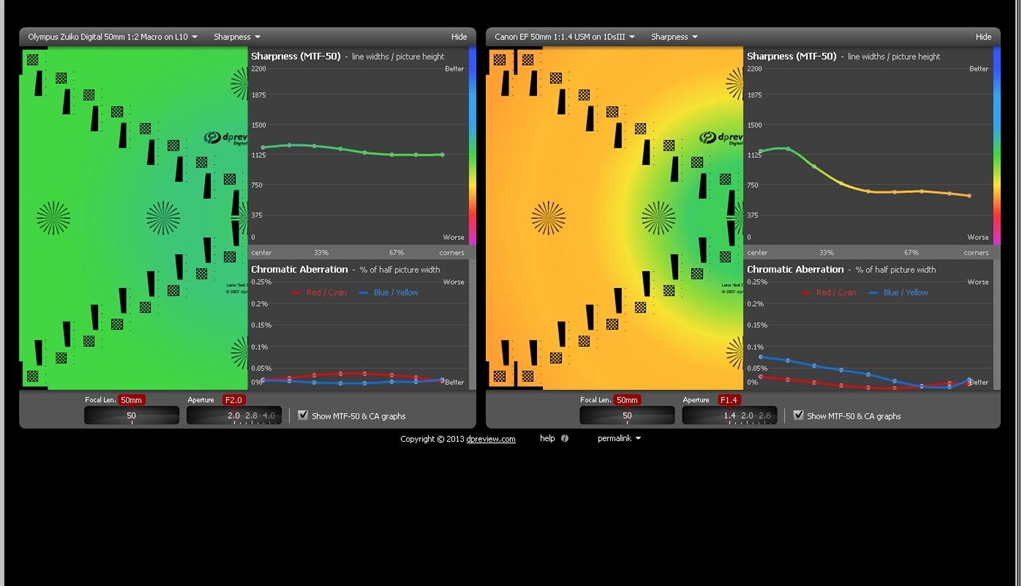Click the 67% axis label in Canon graph
Viewport: 1024px width, 586px height.
point(911,252)
